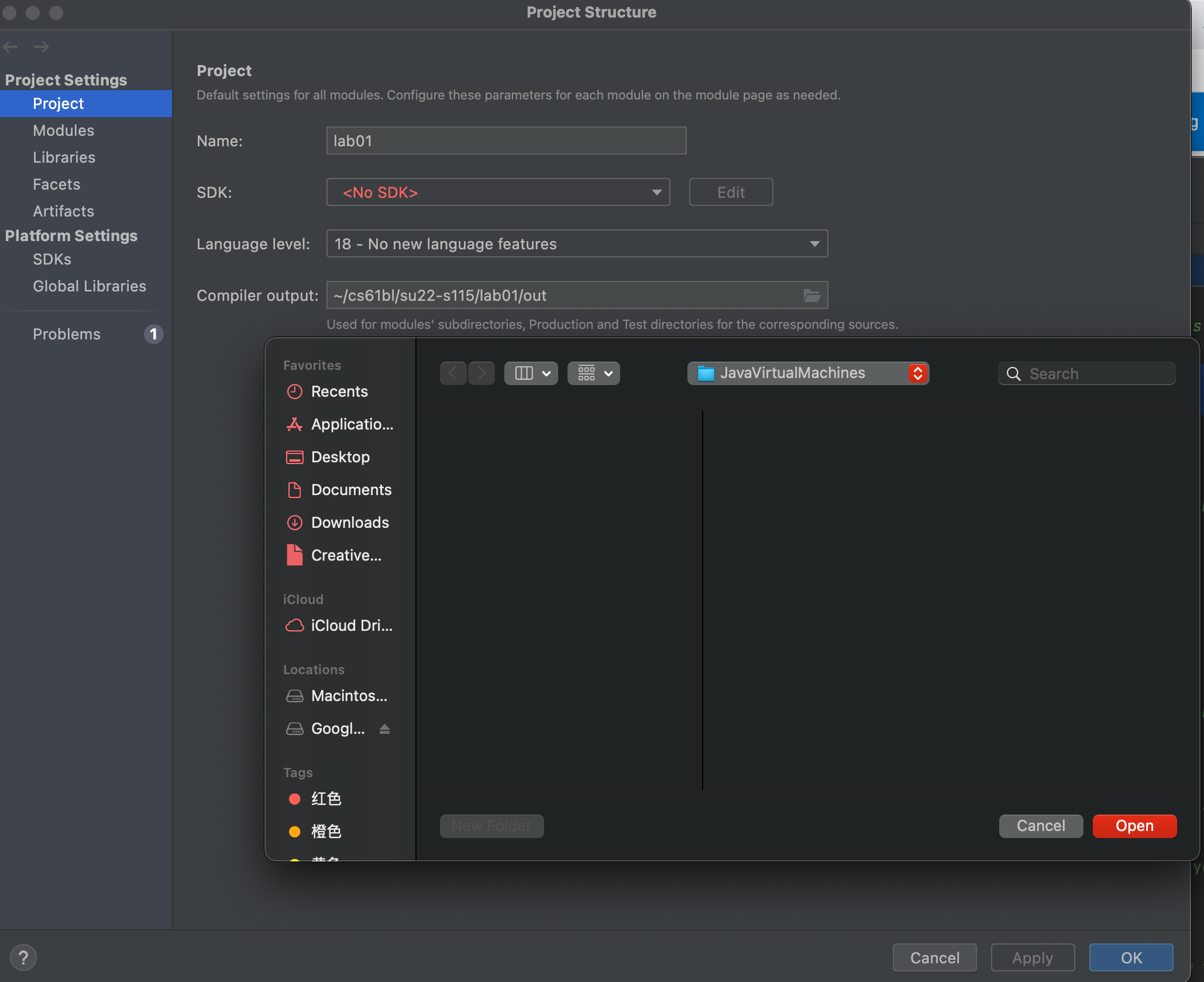1204x982 pixels.
Task: Select the red tag 红色
Action: click(325, 799)
